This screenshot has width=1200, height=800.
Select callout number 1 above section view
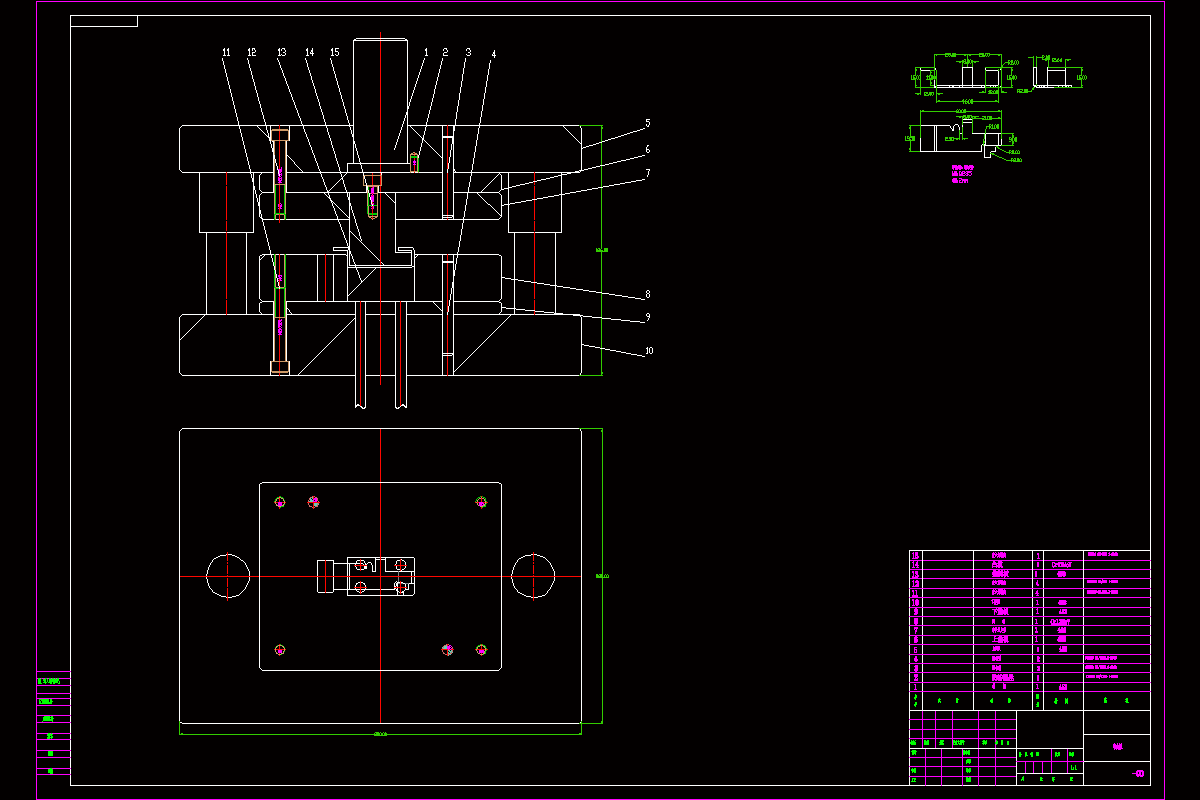pyautogui.click(x=426, y=52)
